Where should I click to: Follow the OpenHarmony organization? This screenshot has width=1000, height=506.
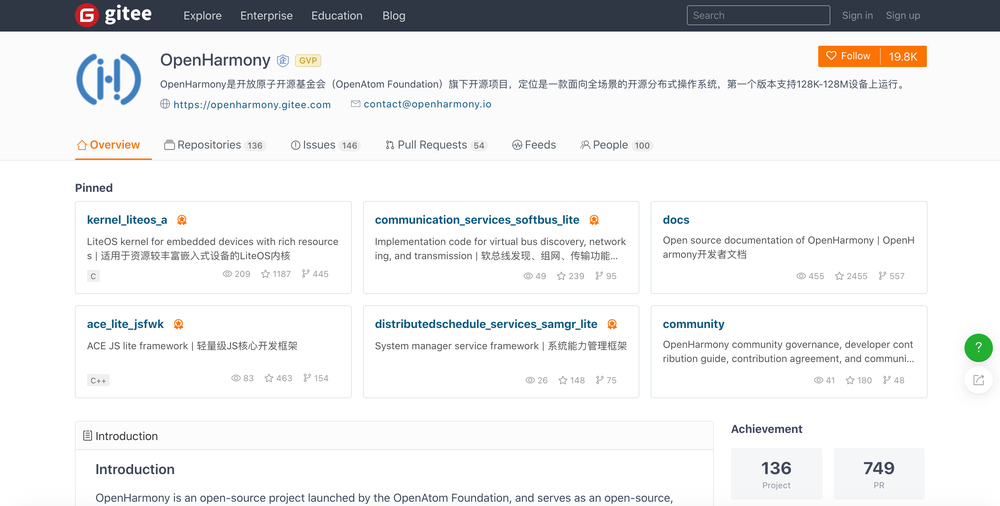849,56
